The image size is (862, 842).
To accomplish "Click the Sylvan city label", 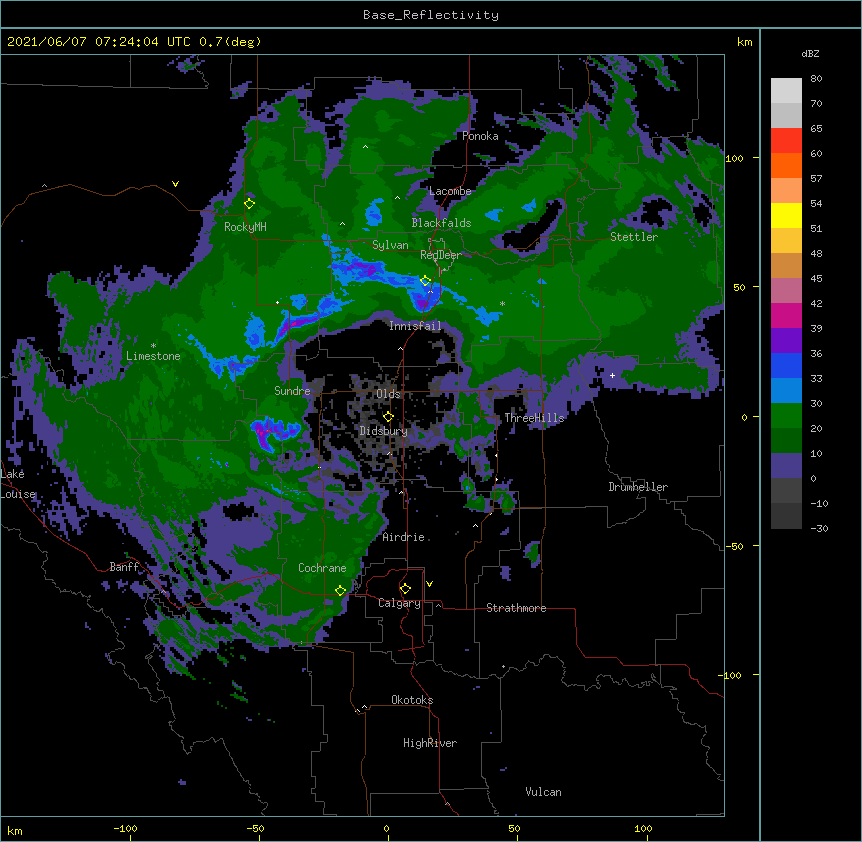I will click(x=390, y=245).
